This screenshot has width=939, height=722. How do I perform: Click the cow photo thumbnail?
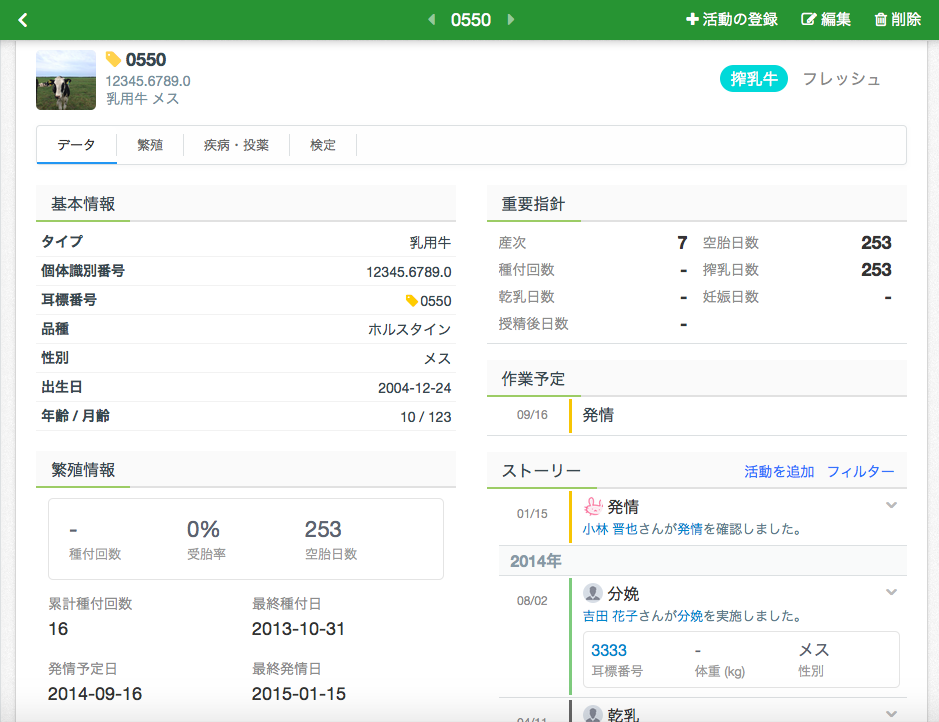pyautogui.click(x=66, y=80)
